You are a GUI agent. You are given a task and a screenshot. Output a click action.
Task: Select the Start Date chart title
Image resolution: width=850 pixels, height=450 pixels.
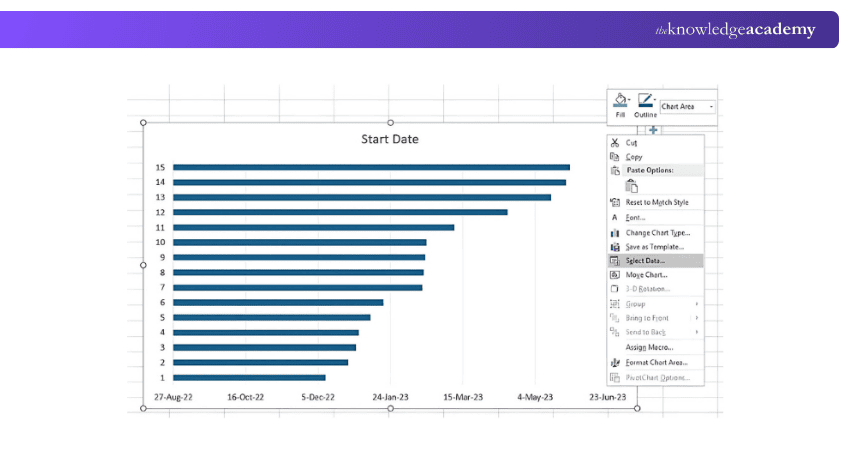click(x=390, y=139)
